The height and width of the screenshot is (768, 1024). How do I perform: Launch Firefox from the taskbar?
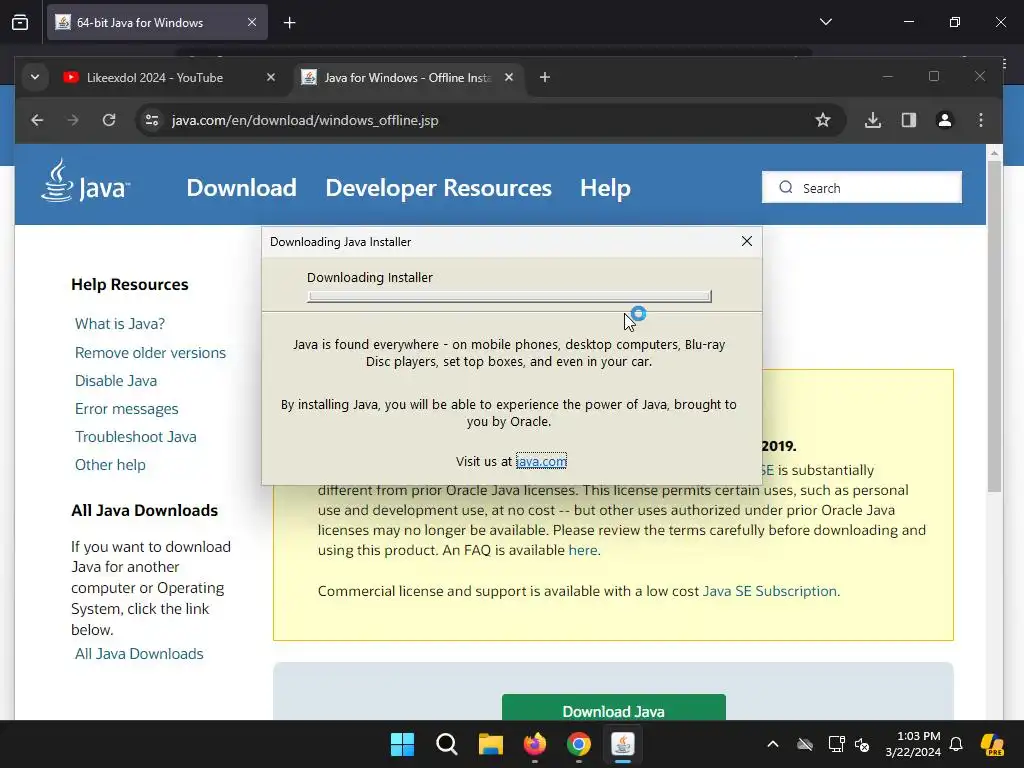535,744
